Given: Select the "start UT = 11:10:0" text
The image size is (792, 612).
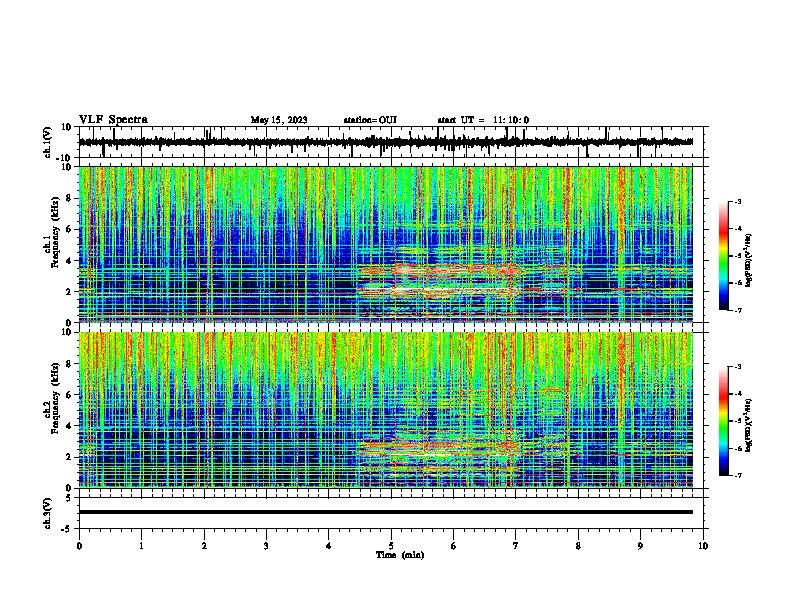Looking at the screenshot, I should (483, 120).
